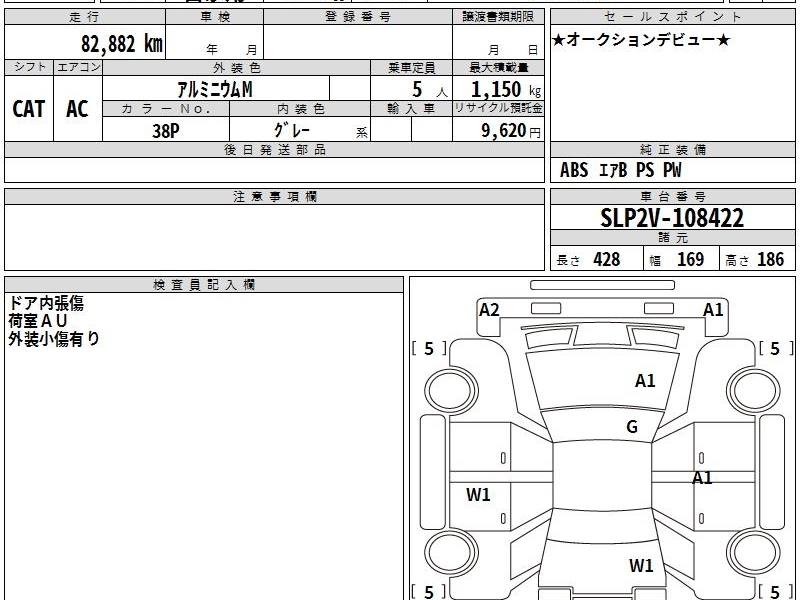Click the mileage value 82,882 km

coord(121,43)
